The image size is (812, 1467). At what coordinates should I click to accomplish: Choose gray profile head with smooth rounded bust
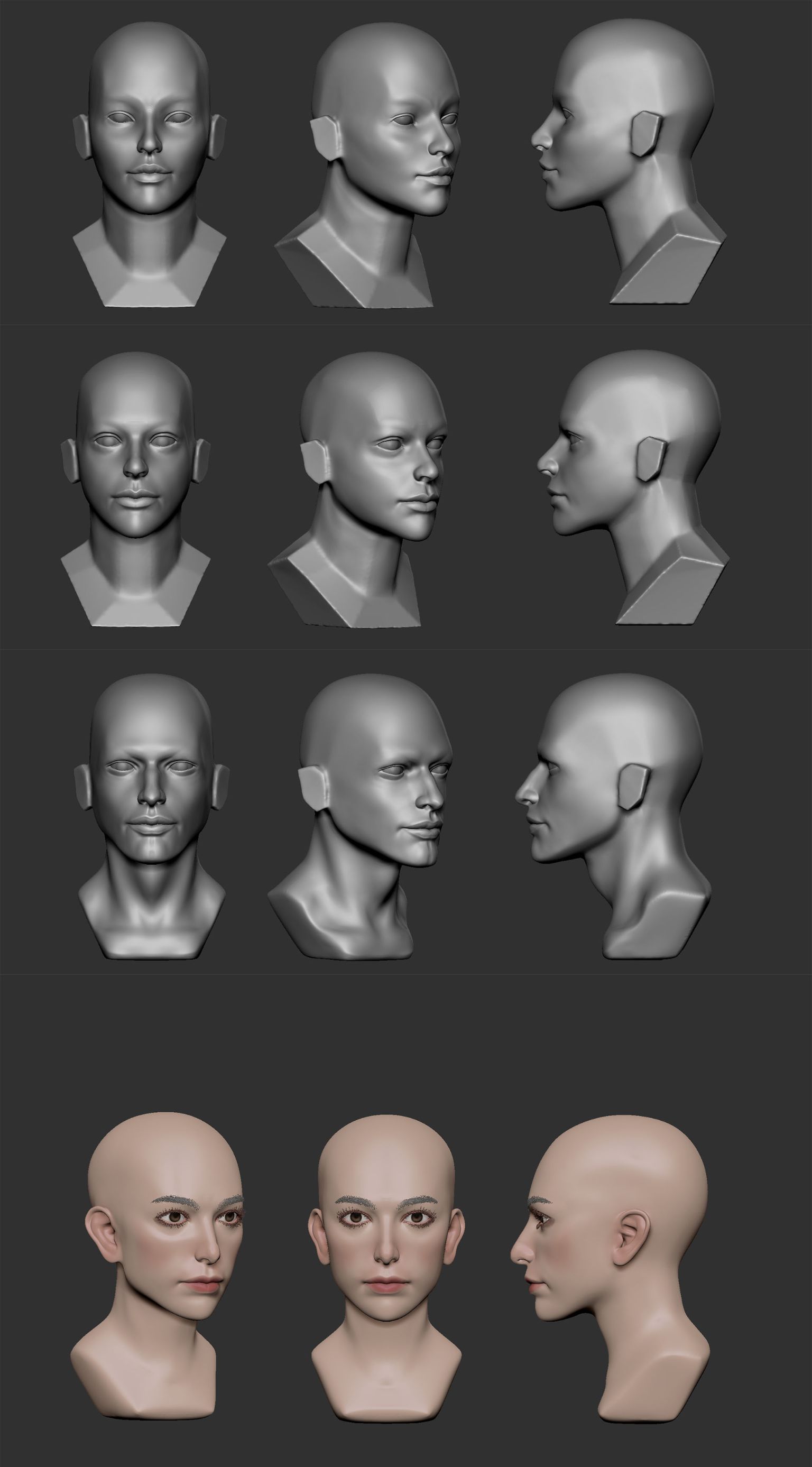614,816
